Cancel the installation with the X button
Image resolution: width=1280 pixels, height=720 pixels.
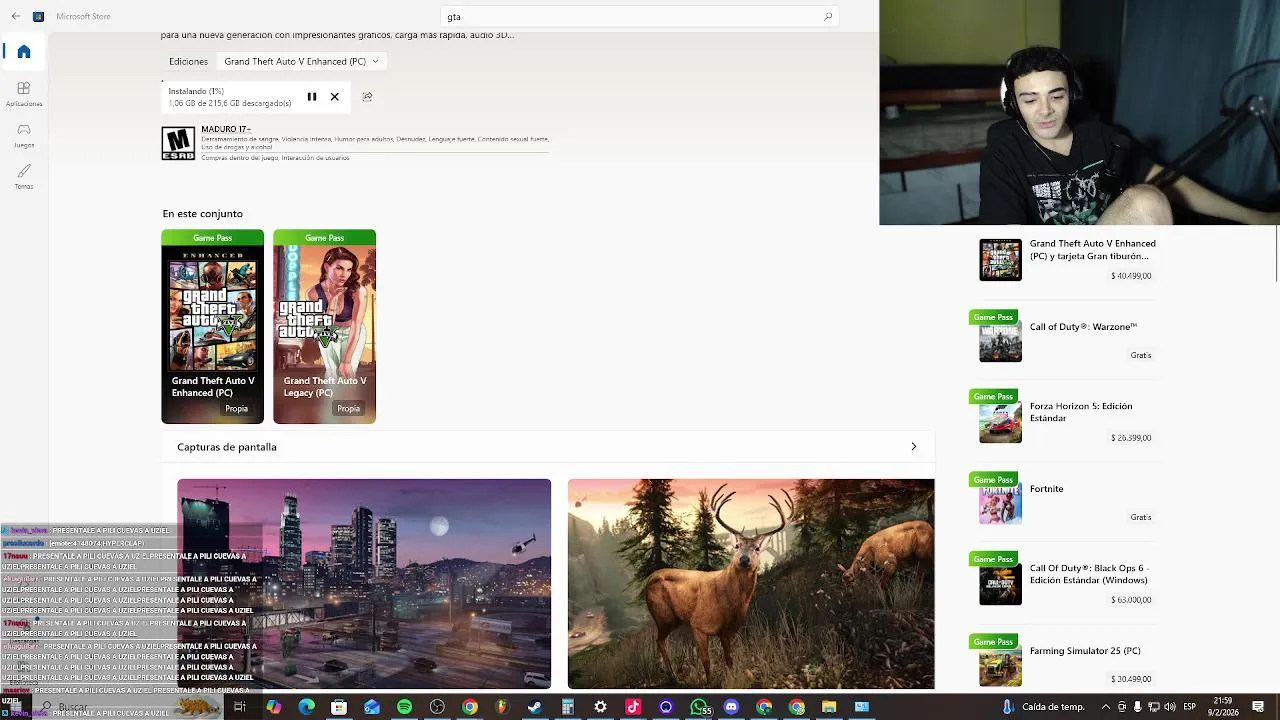coord(335,97)
